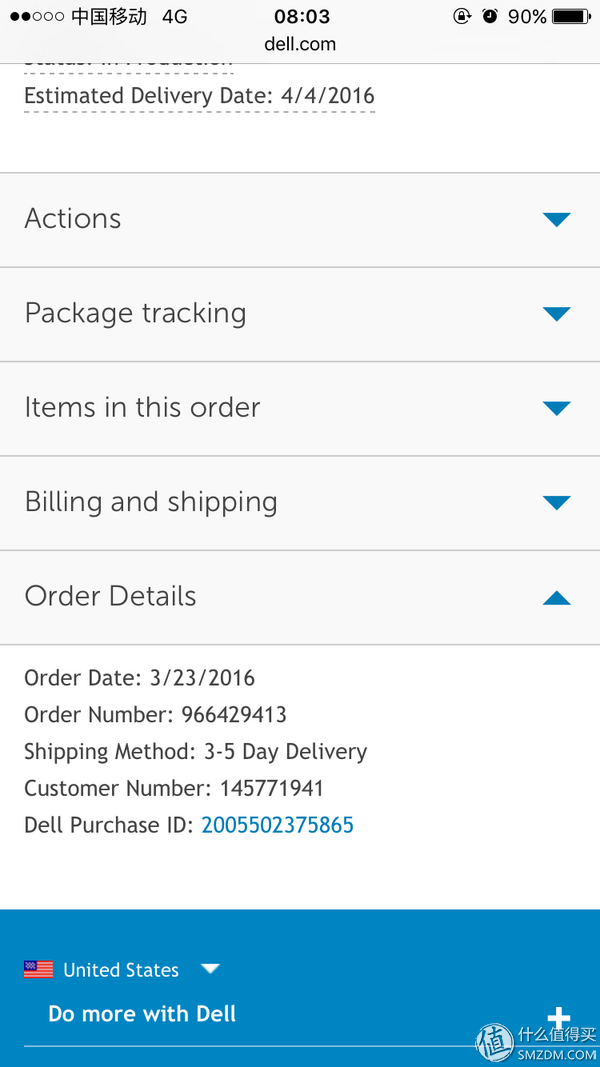The width and height of the screenshot is (600, 1067).
Task: Tap the United States flag icon
Action: 38,969
